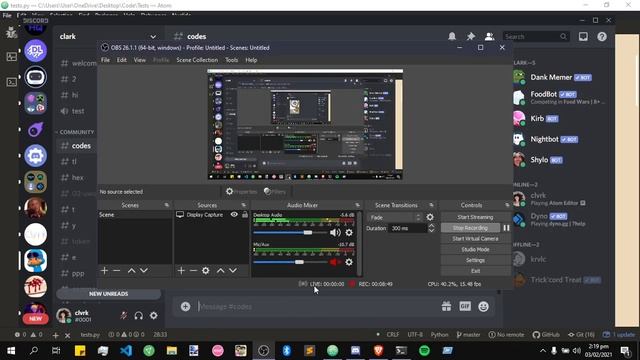640x360 pixels.
Task: Move source up arrow
Action: [220, 271]
